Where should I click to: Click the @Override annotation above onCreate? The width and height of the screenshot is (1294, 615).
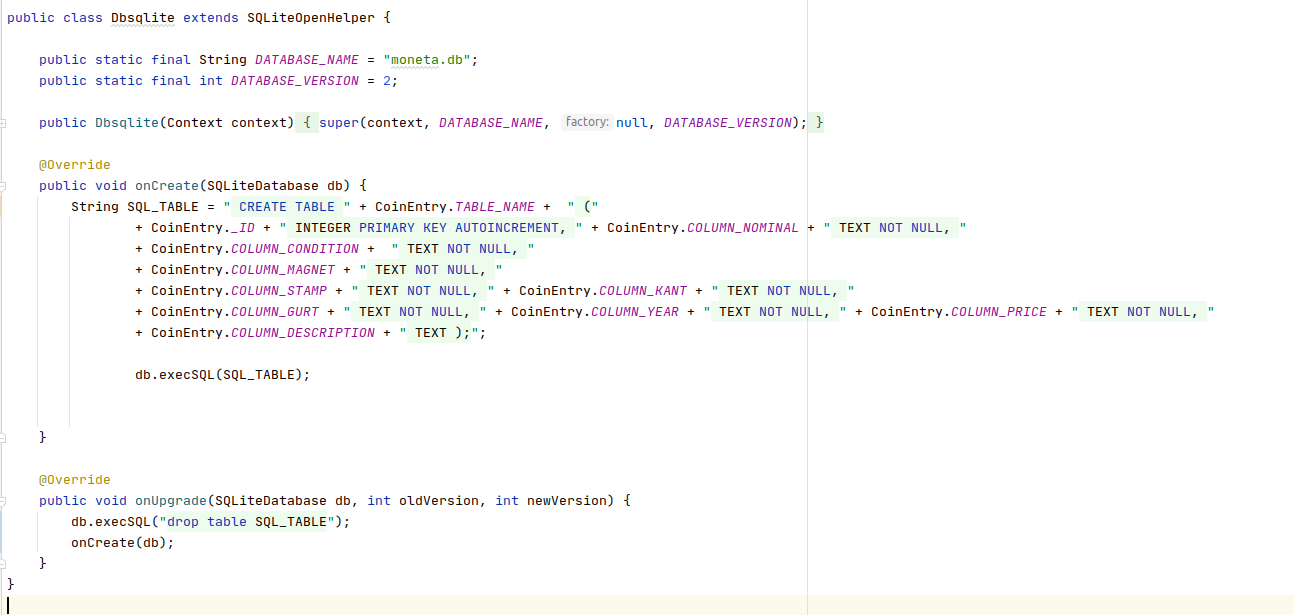75,165
